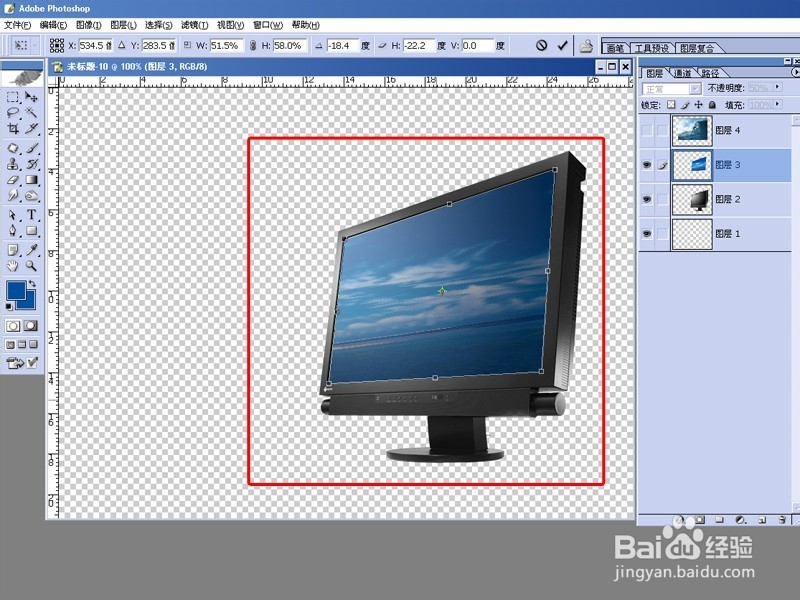This screenshot has height=600, width=800.
Task: Show the hidden 图层 4 layer
Action: 647,130
